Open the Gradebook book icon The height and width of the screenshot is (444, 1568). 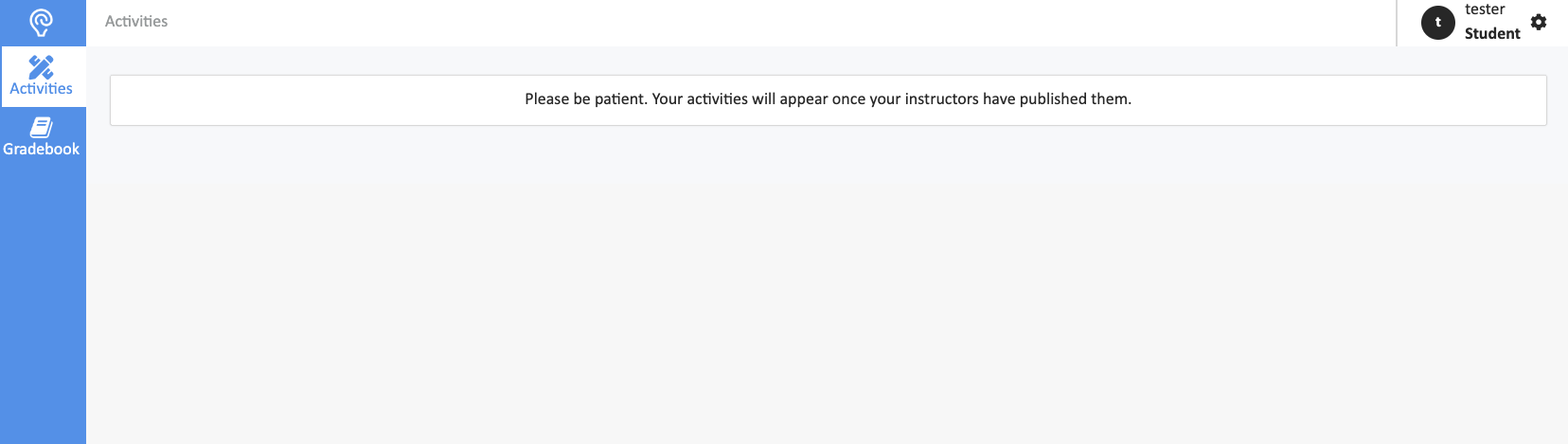point(41,127)
